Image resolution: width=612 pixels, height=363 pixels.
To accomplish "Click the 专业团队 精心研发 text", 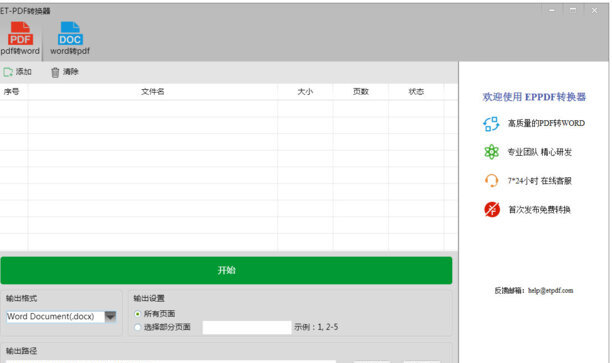I will [x=540, y=152].
